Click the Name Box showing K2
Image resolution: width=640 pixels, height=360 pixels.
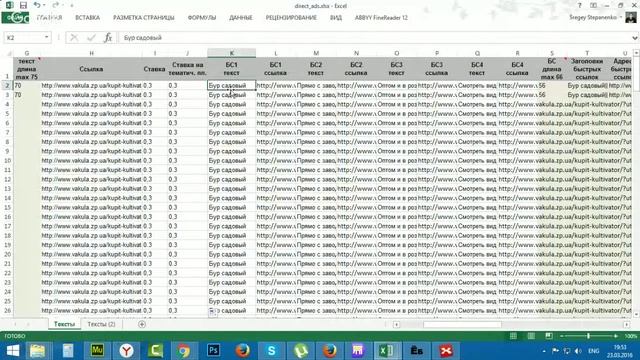point(23,38)
